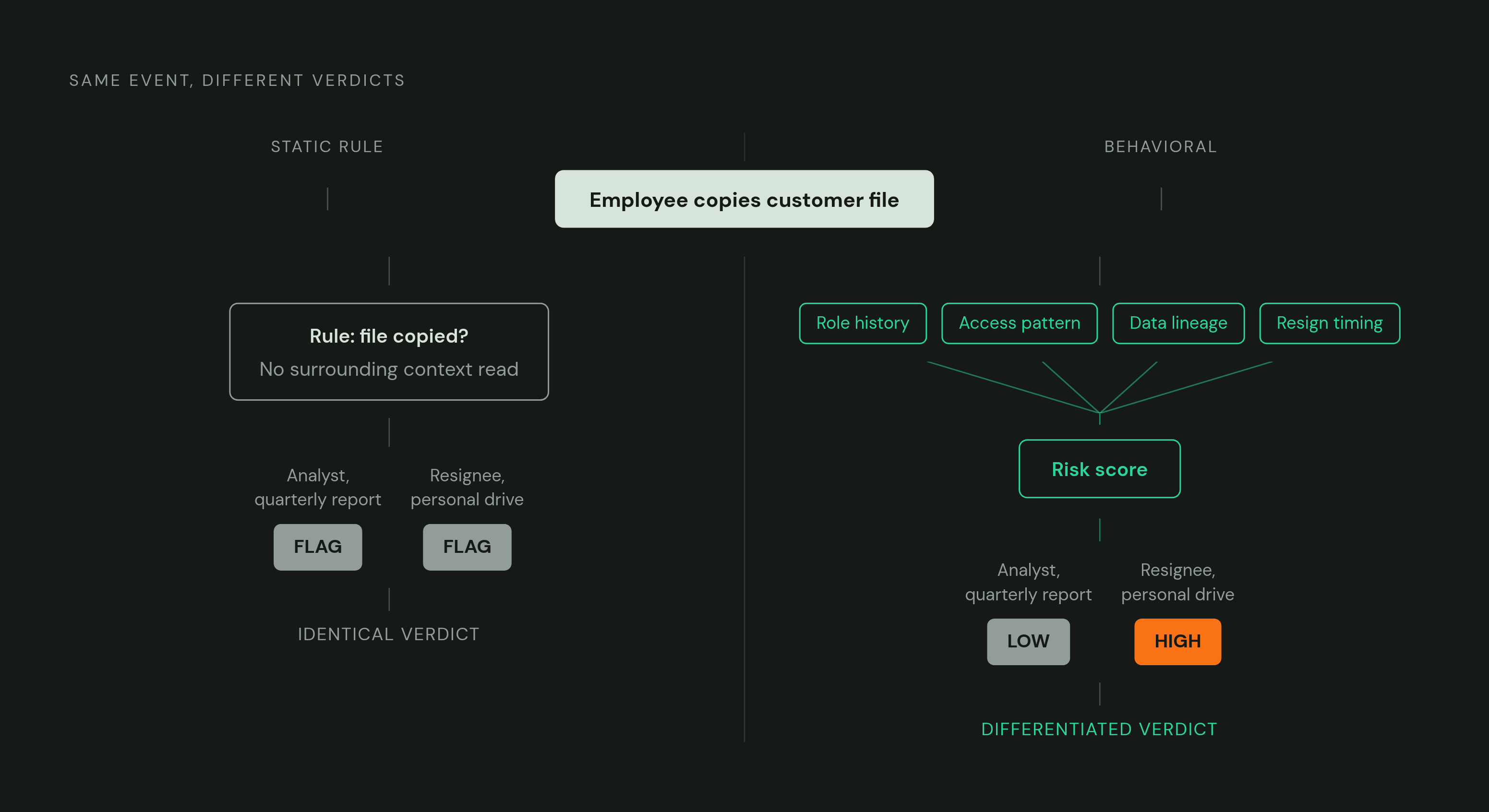Click the BEHAVIORAL heading

pos(1161,147)
